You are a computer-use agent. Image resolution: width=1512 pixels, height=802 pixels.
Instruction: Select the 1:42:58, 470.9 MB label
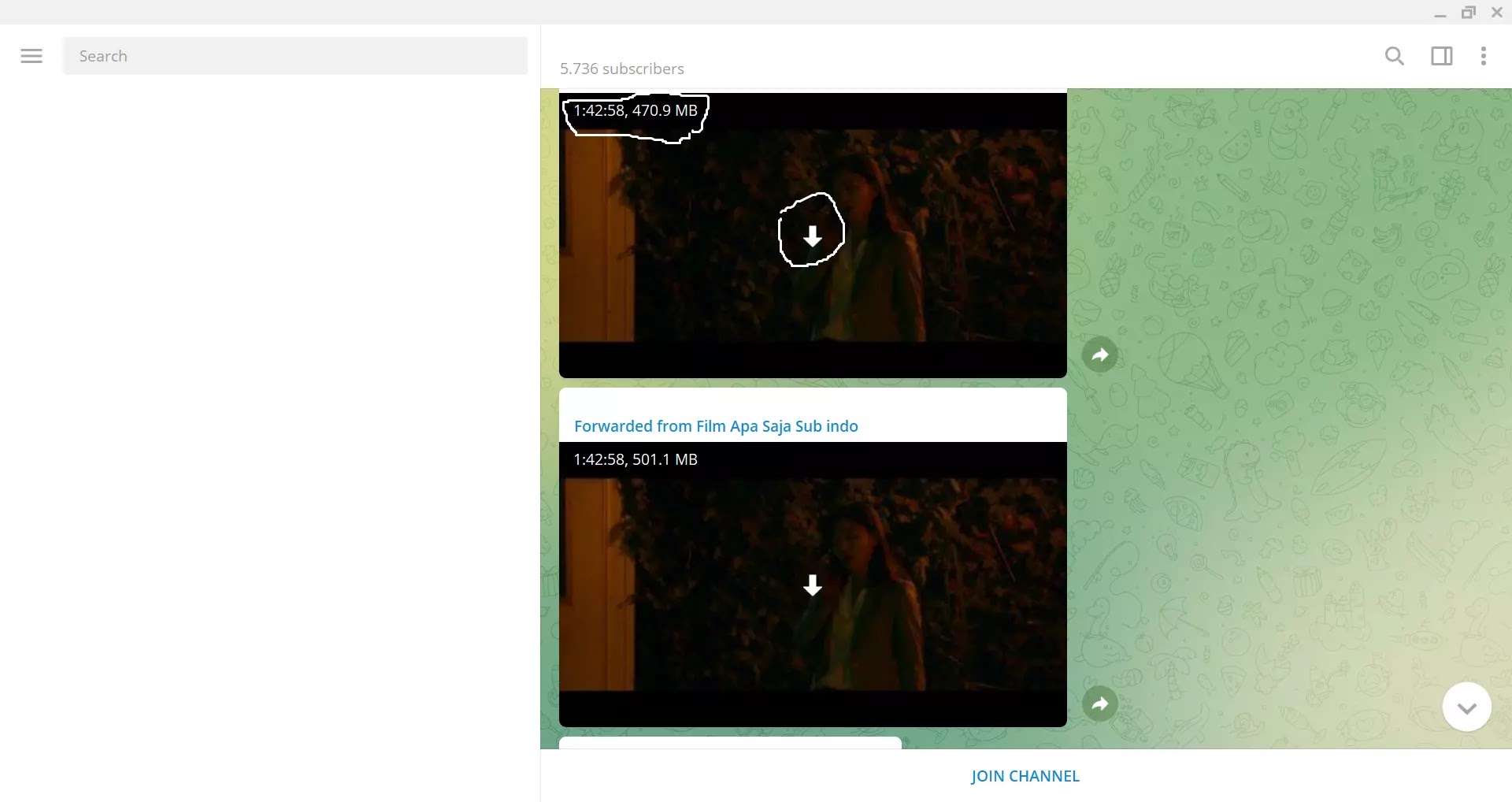(636, 110)
